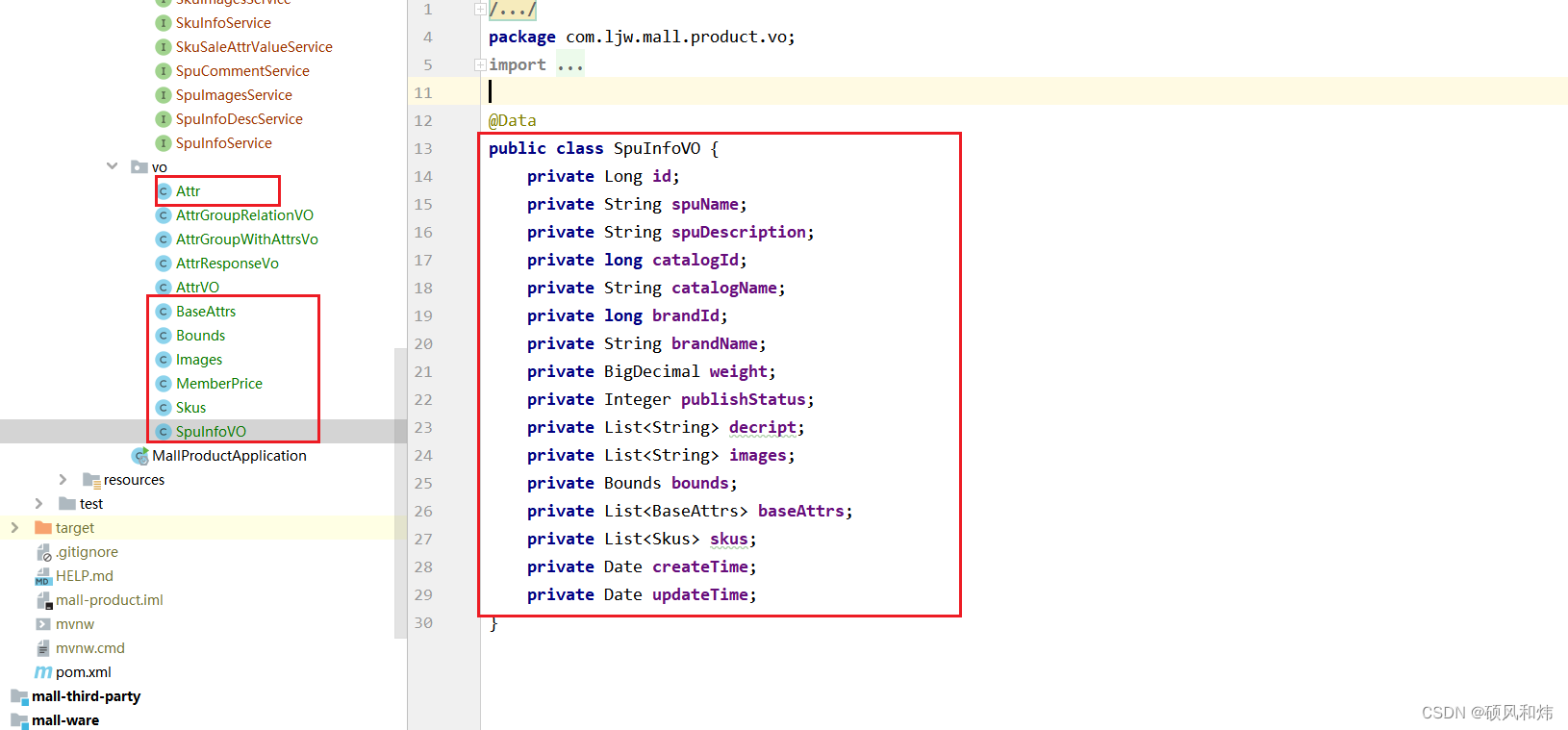This screenshot has width=1568, height=730.
Task: Select the MemberPrice class file
Action: [x=219, y=384]
